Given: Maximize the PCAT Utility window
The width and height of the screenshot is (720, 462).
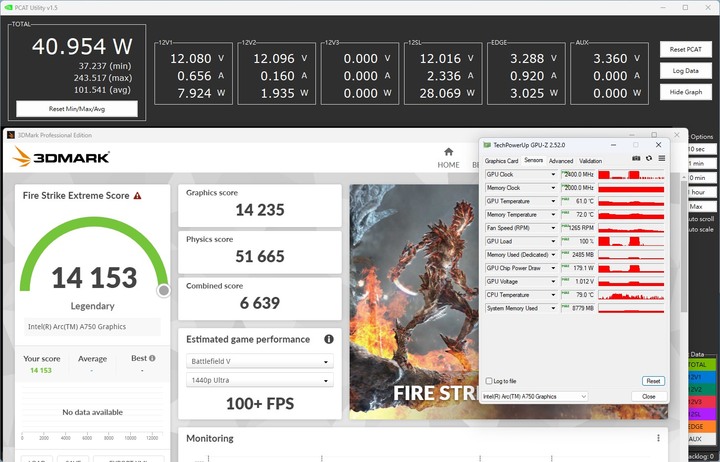Looking at the screenshot, I should pos(685,7).
